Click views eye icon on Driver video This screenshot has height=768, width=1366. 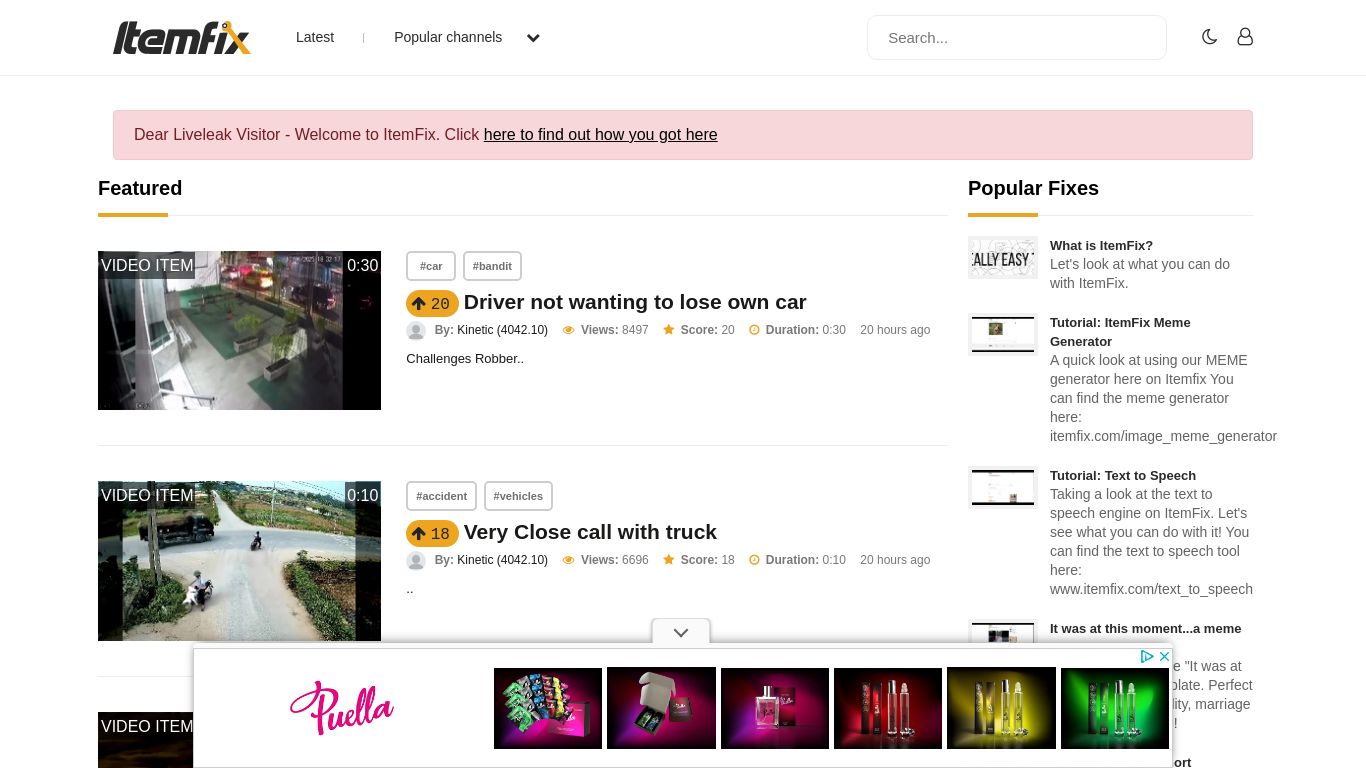coord(568,330)
